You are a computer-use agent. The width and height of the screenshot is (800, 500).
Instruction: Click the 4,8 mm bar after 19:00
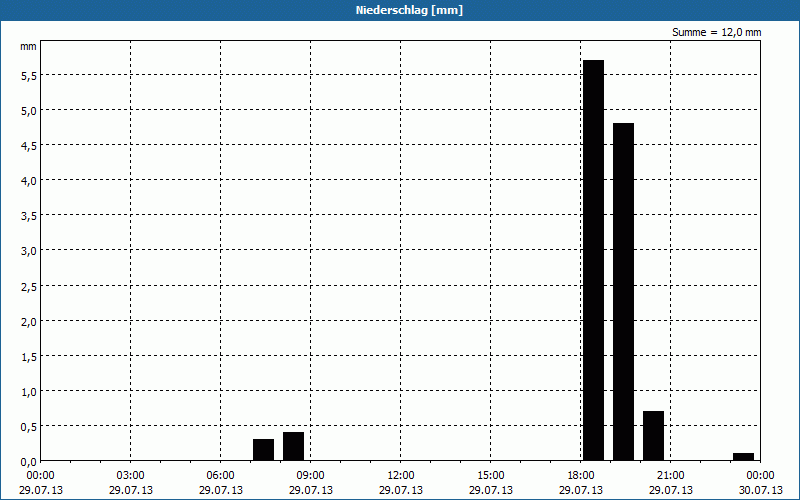click(x=623, y=292)
